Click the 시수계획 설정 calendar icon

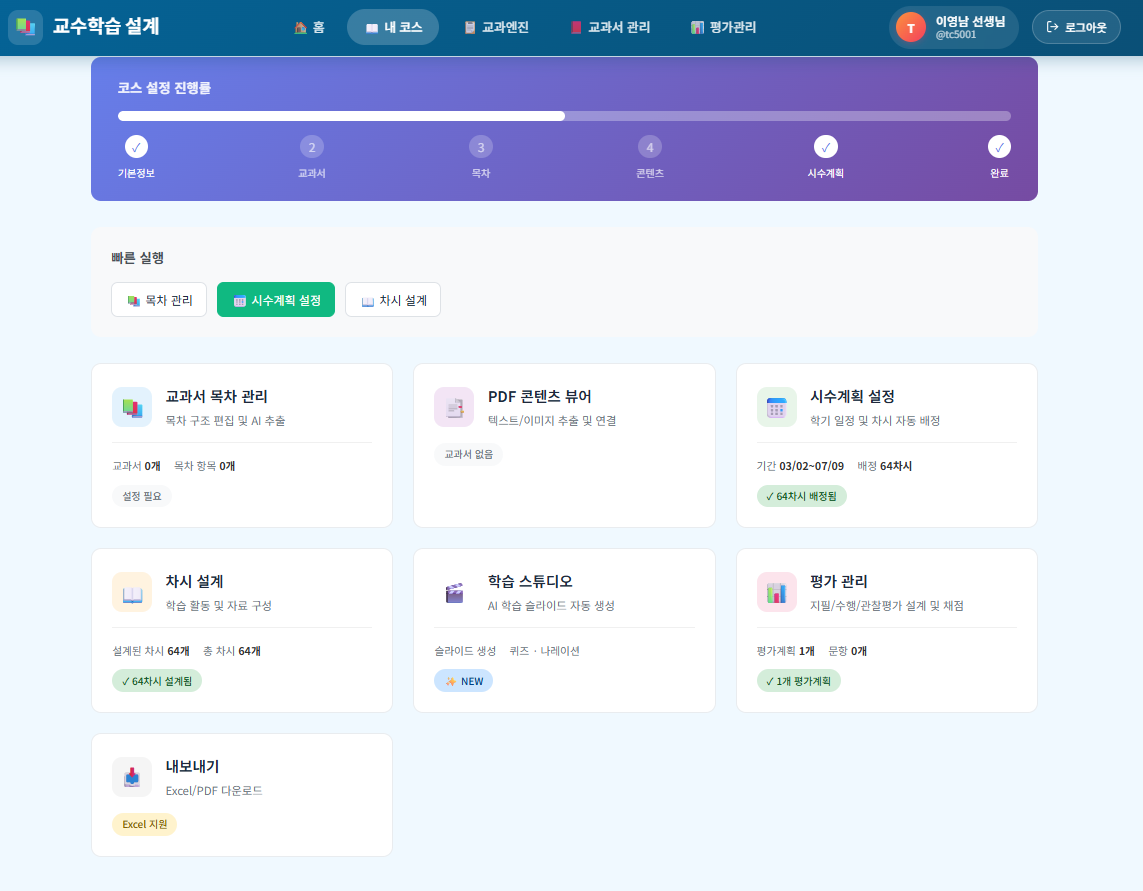[x=776, y=407]
